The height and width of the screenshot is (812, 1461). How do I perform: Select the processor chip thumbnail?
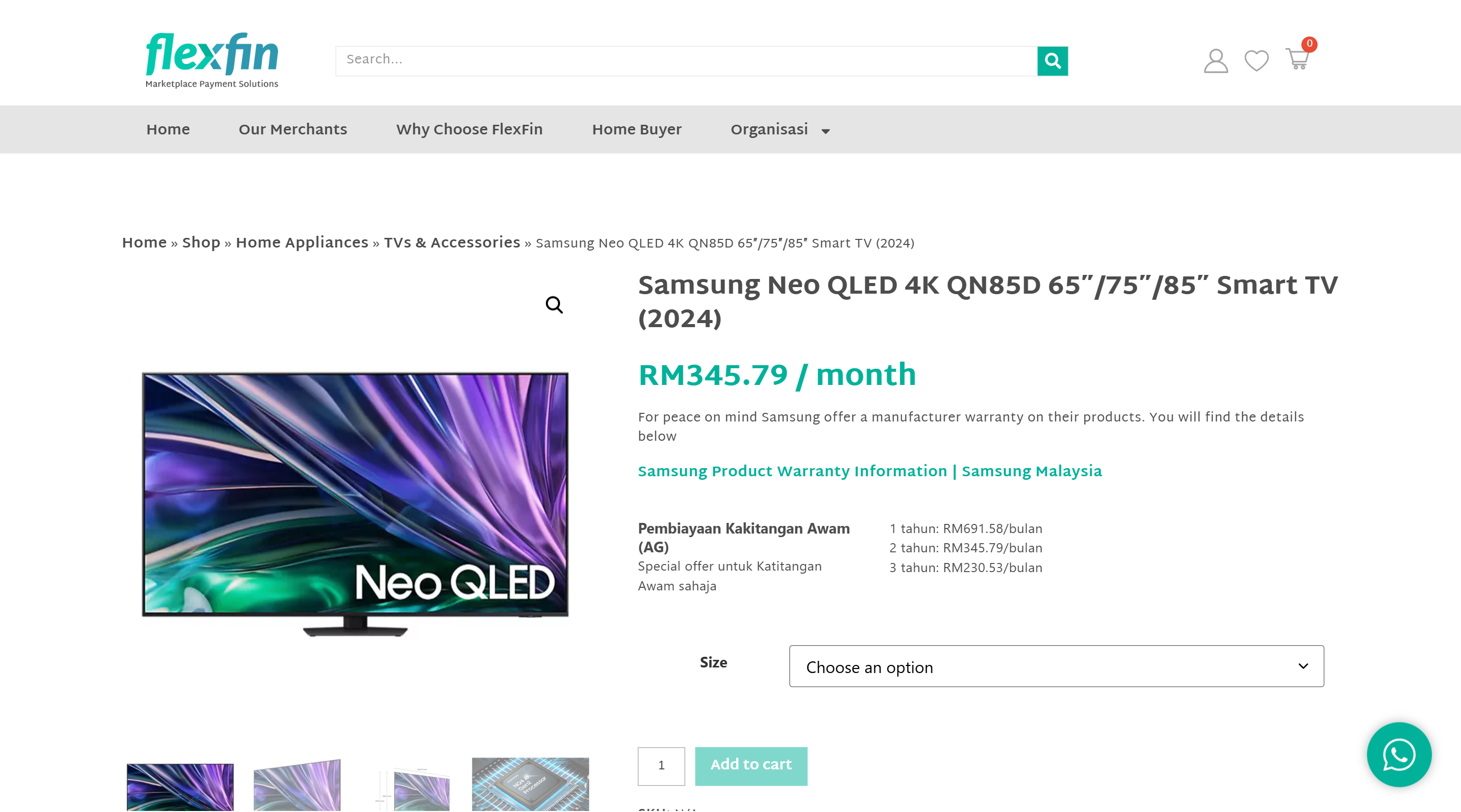(530, 784)
